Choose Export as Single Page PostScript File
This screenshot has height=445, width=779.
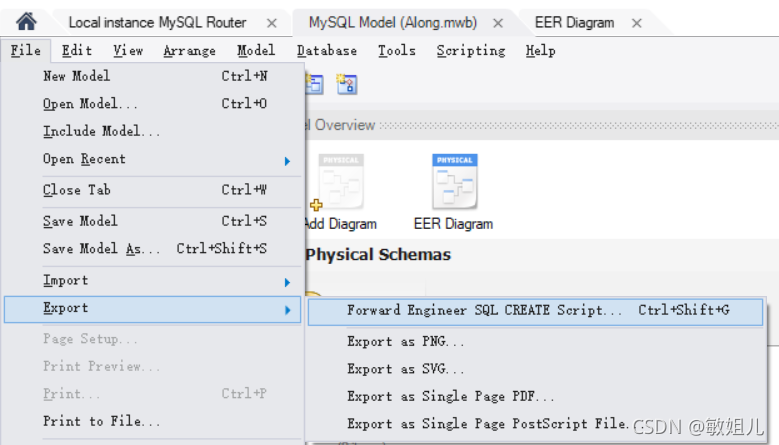tap(536, 424)
